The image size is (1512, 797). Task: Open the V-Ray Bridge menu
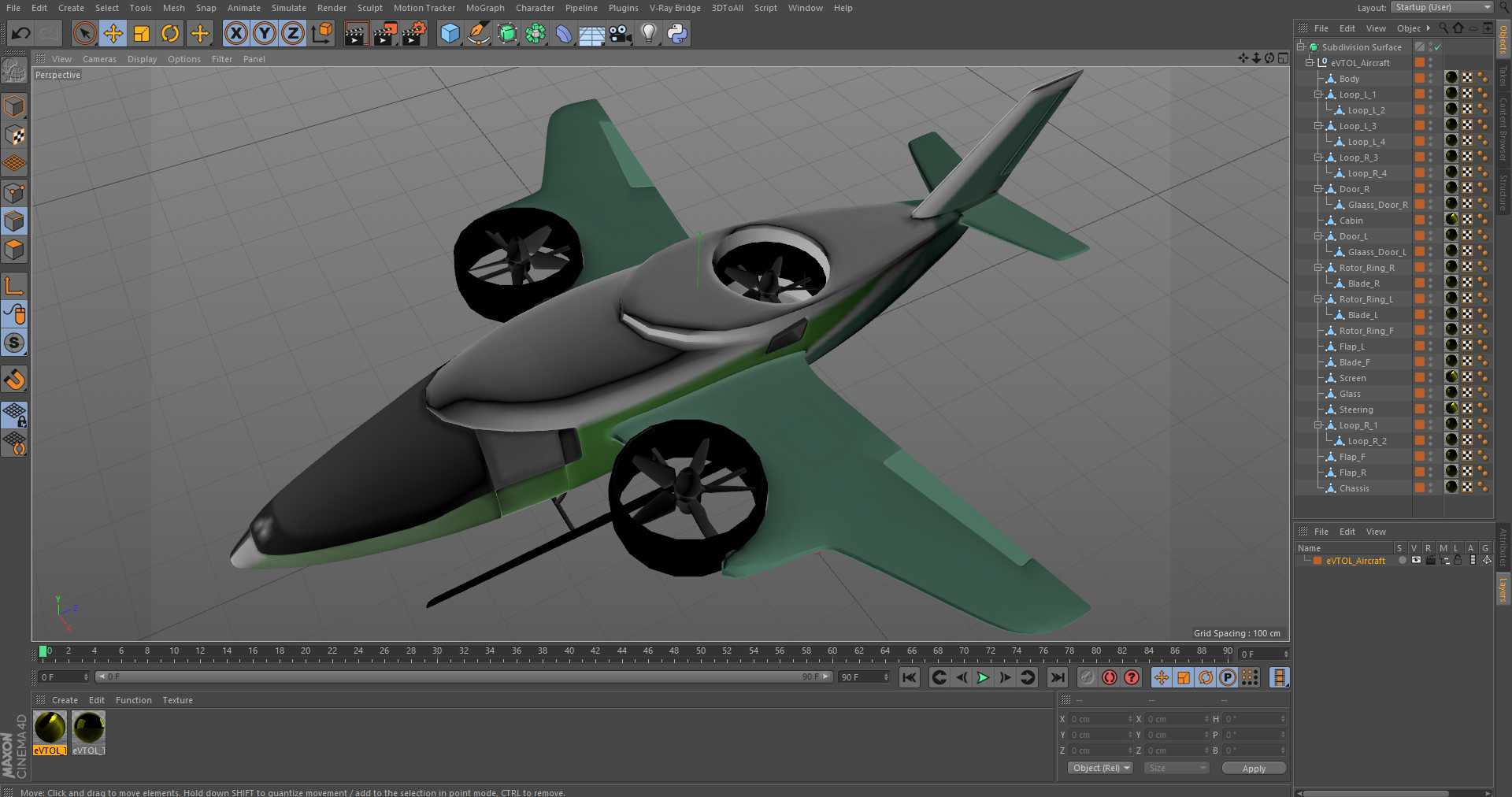675,8
